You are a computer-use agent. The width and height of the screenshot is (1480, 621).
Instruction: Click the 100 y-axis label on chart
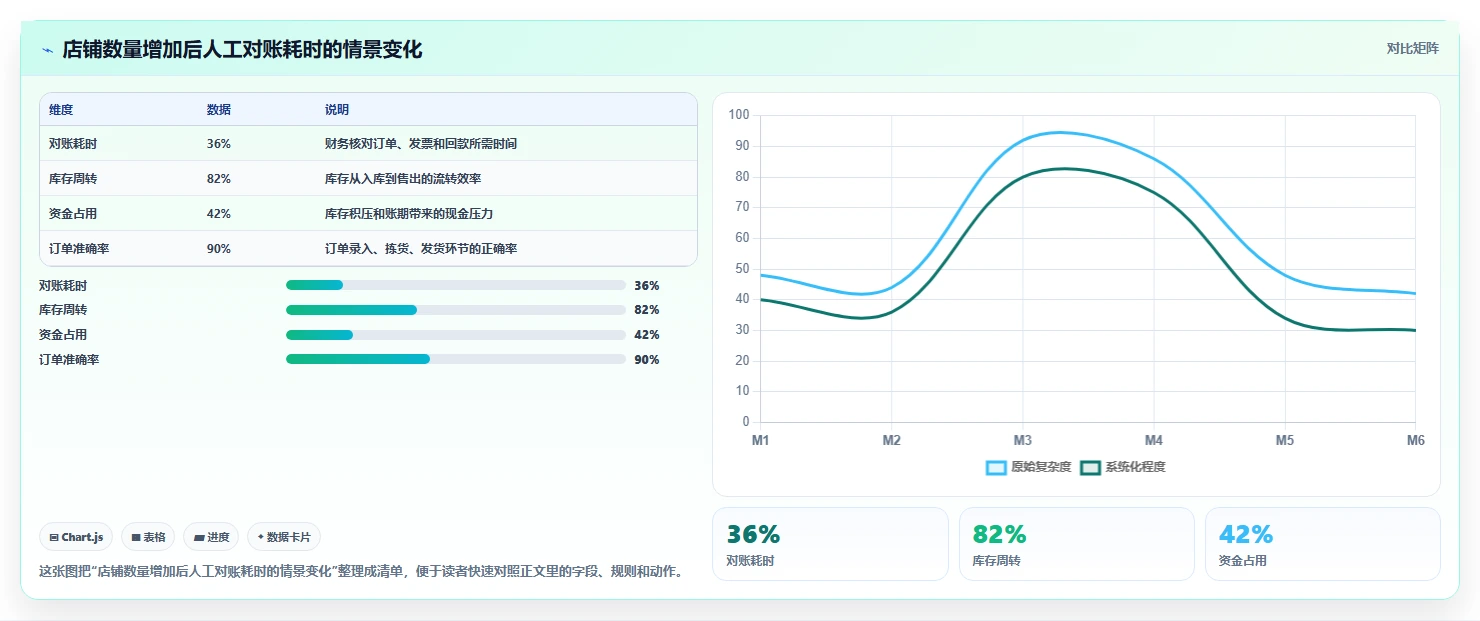[739, 115]
